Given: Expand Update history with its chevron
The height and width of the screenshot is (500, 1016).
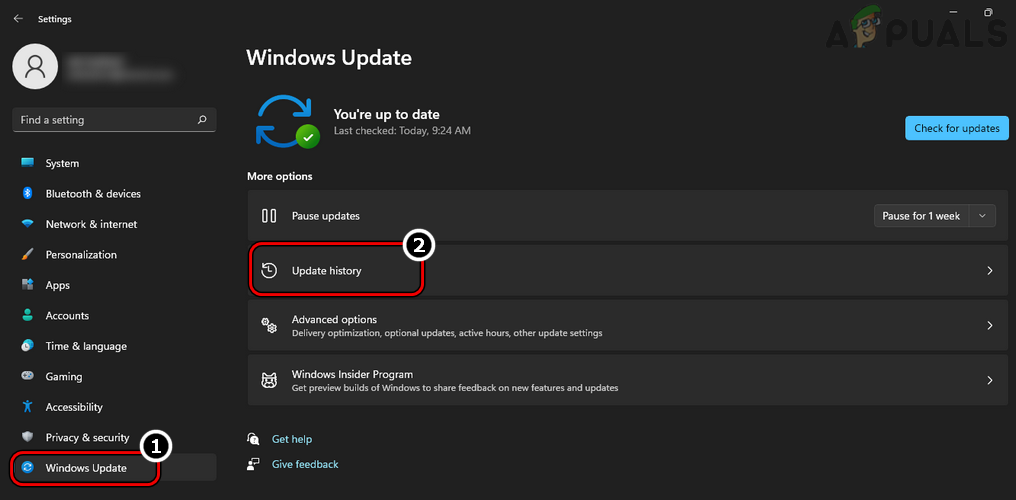Looking at the screenshot, I should [989, 271].
